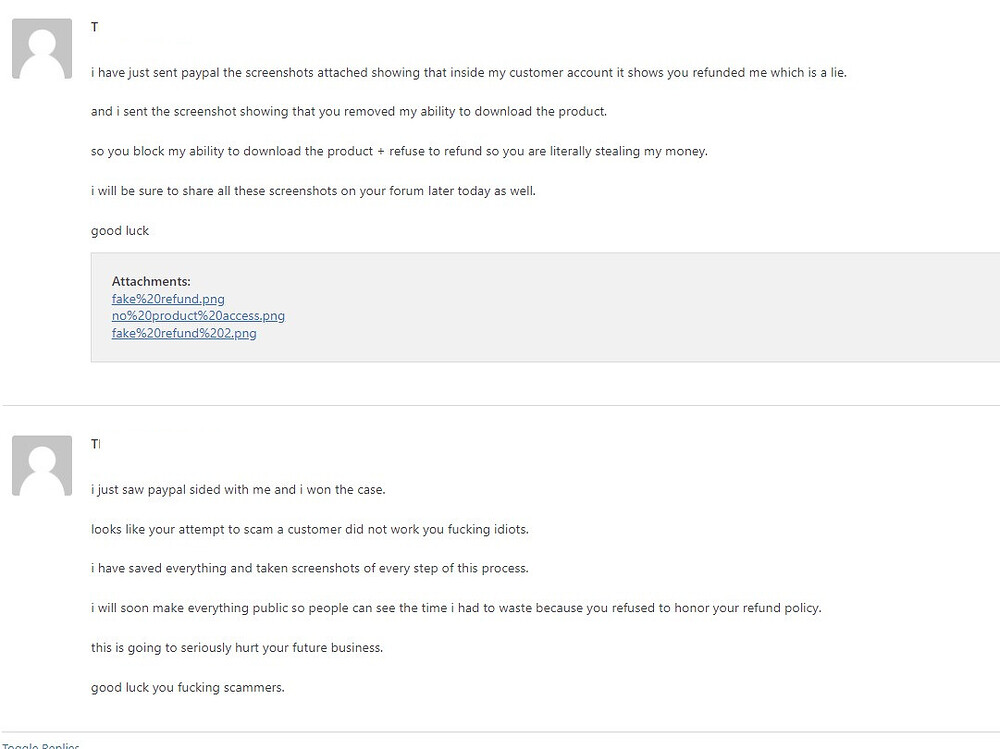Click the 'paypal sided with me' line

coord(238,490)
